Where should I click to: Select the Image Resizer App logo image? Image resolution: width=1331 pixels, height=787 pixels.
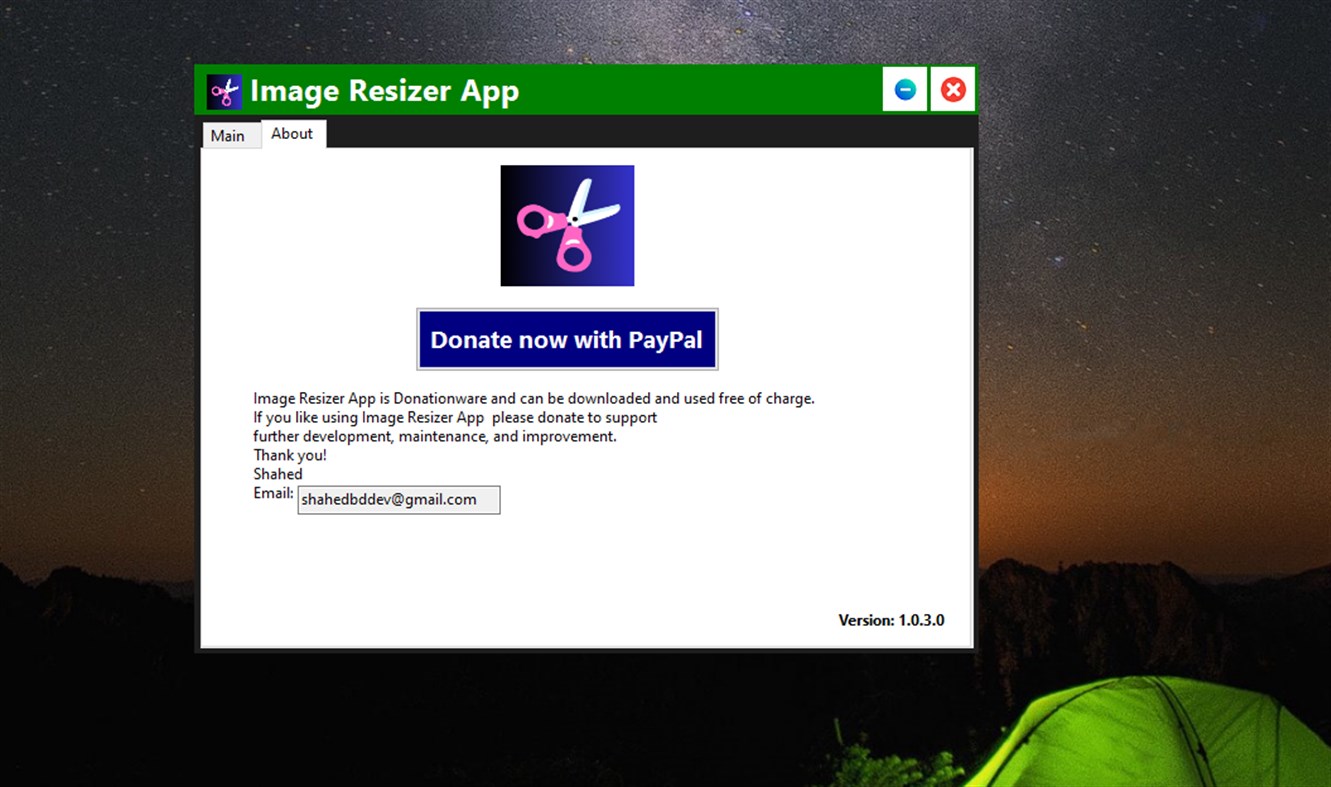[x=567, y=225]
